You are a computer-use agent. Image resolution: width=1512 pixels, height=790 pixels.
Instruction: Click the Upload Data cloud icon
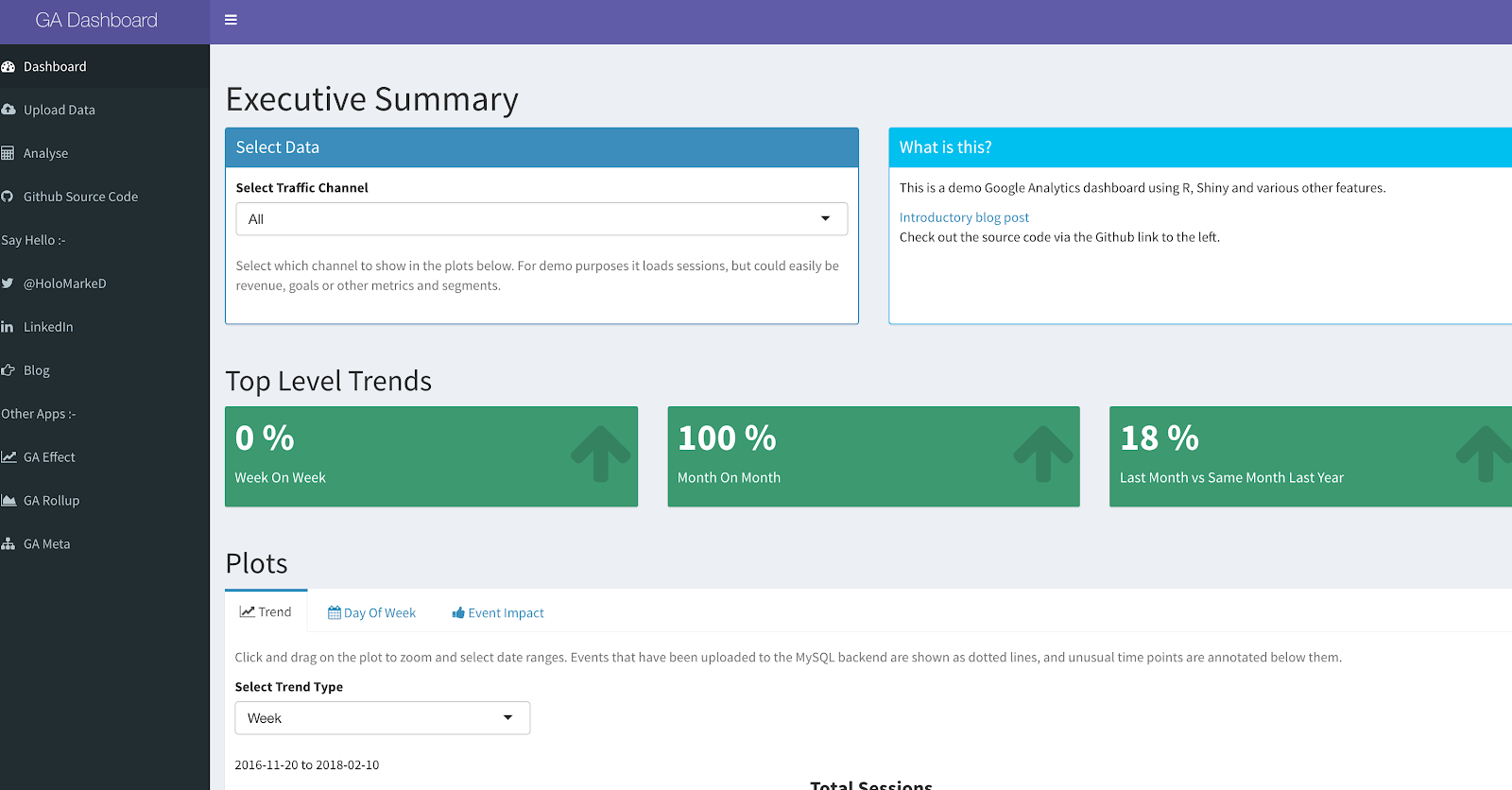point(8,110)
